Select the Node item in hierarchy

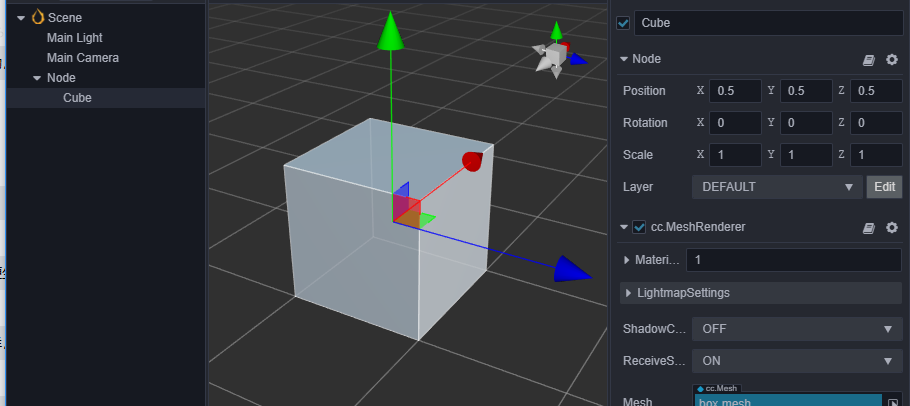(x=61, y=78)
